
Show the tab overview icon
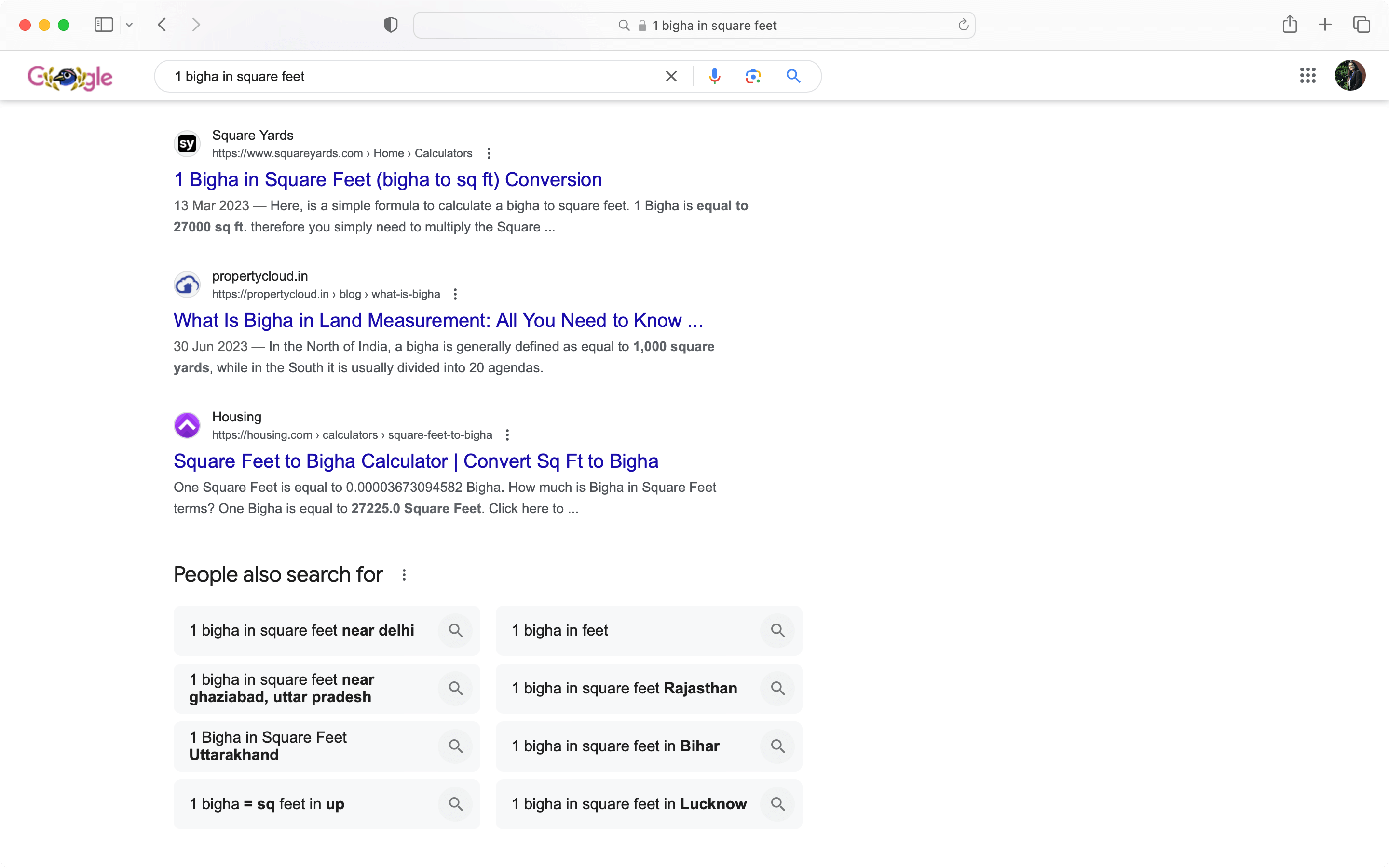[1362, 25]
